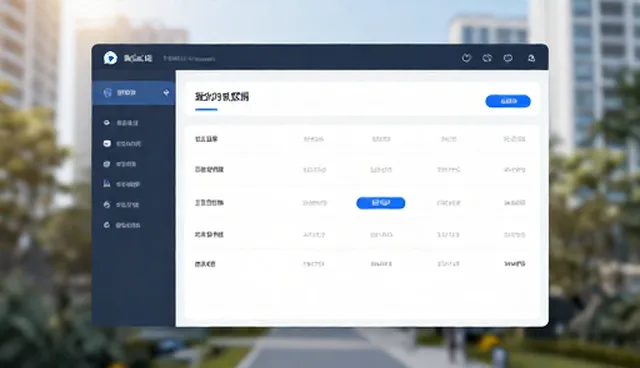Click the icon of the highlighted sidebar item
640x368 pixels.
point(107,93)
